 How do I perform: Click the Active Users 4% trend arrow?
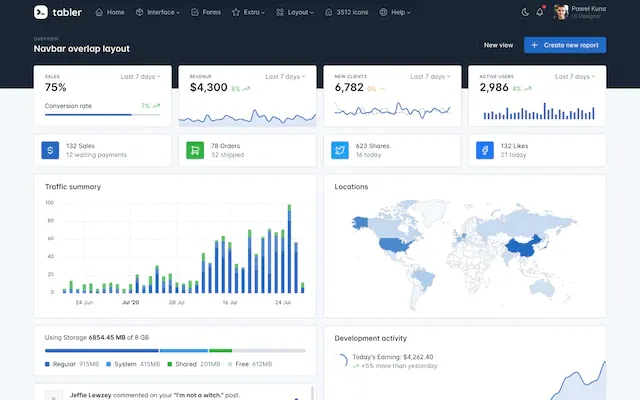pyautogui.click(x=528, y=89)
